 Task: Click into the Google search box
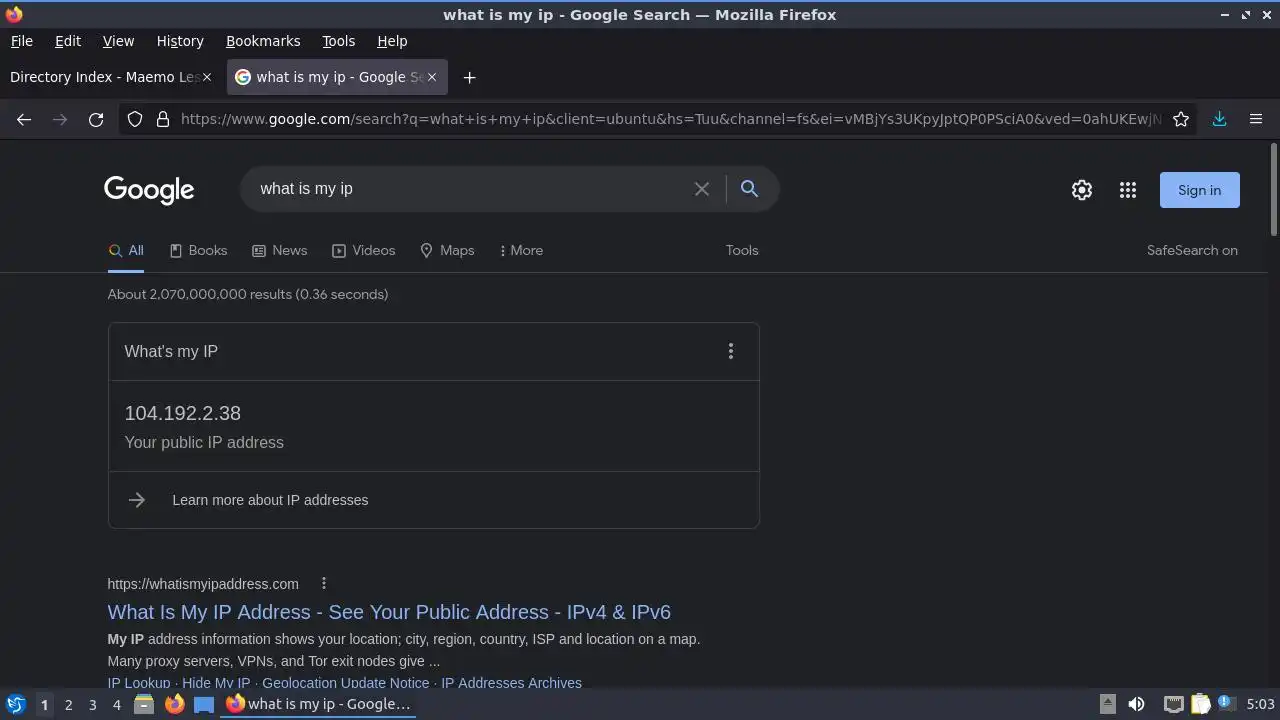[470, 189]
